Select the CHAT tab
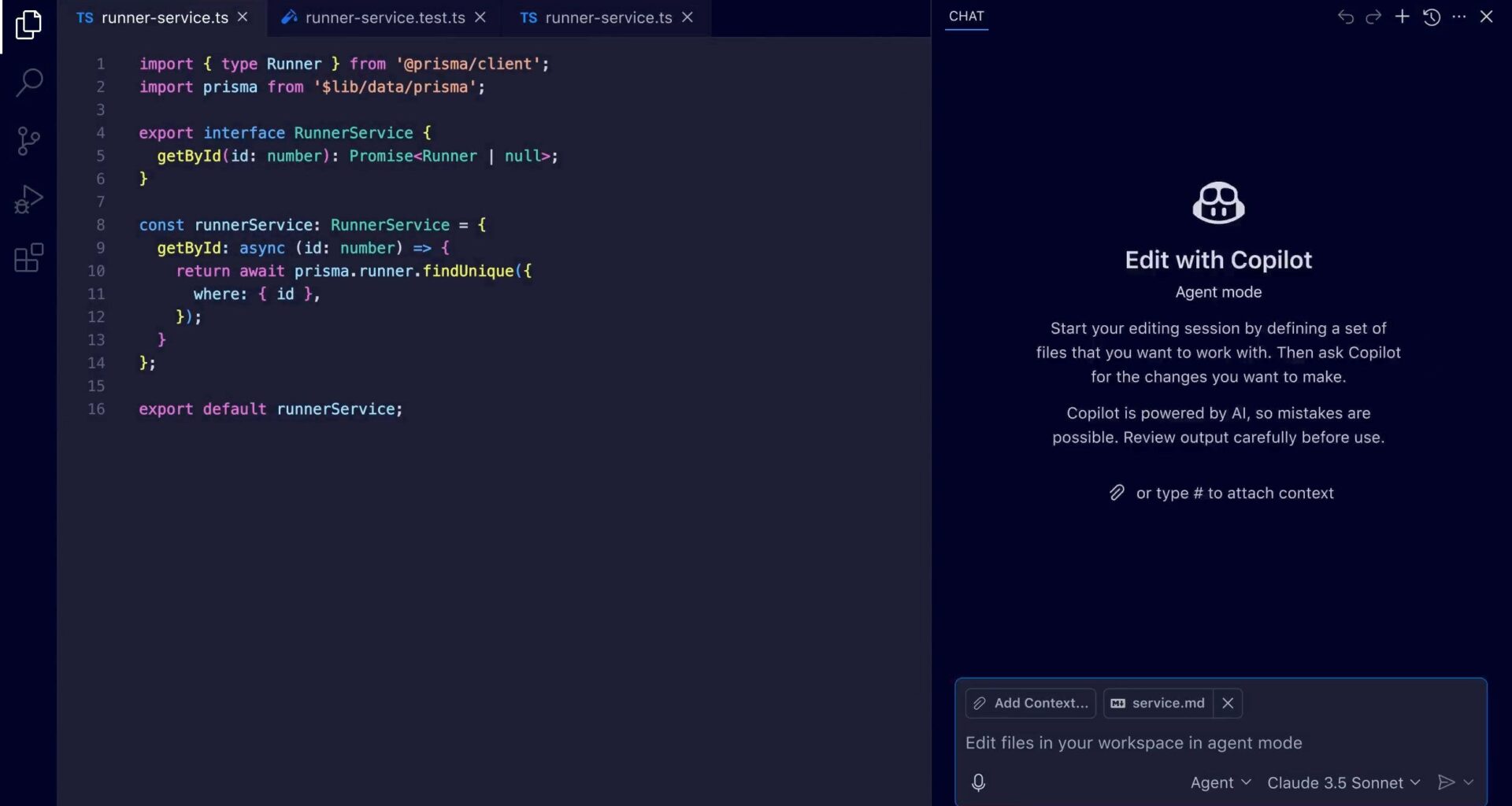This screenshot has width=1512, height=806. tap(966, 17)
